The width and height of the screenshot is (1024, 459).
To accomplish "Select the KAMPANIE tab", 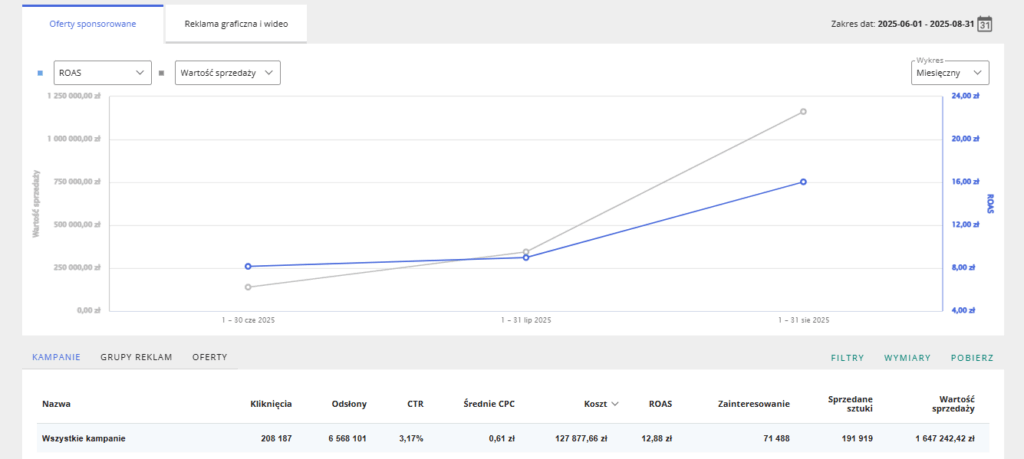I will 56,357.
